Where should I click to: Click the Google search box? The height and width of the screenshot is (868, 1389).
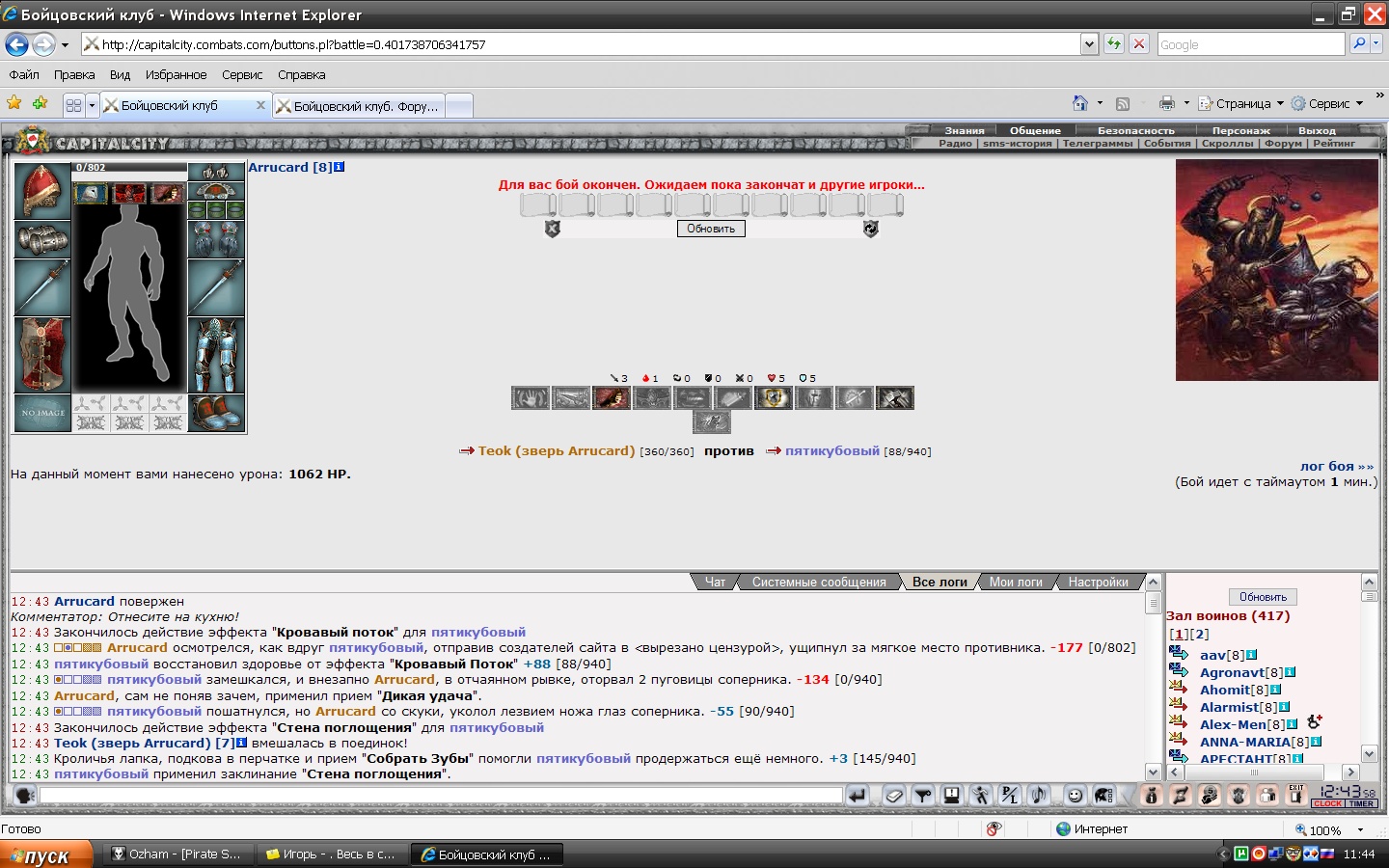click(x=1250, y=44)
